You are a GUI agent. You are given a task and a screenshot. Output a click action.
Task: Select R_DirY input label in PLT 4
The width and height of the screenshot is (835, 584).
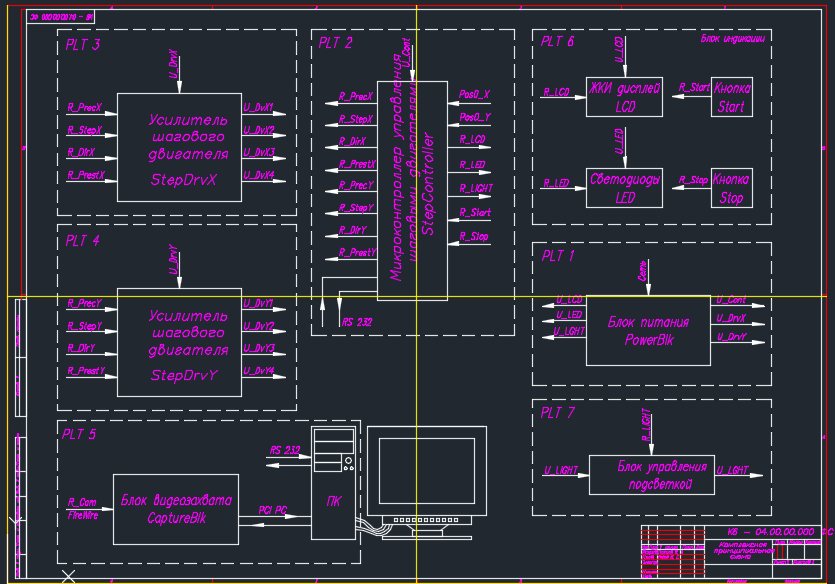pos(81,348)
